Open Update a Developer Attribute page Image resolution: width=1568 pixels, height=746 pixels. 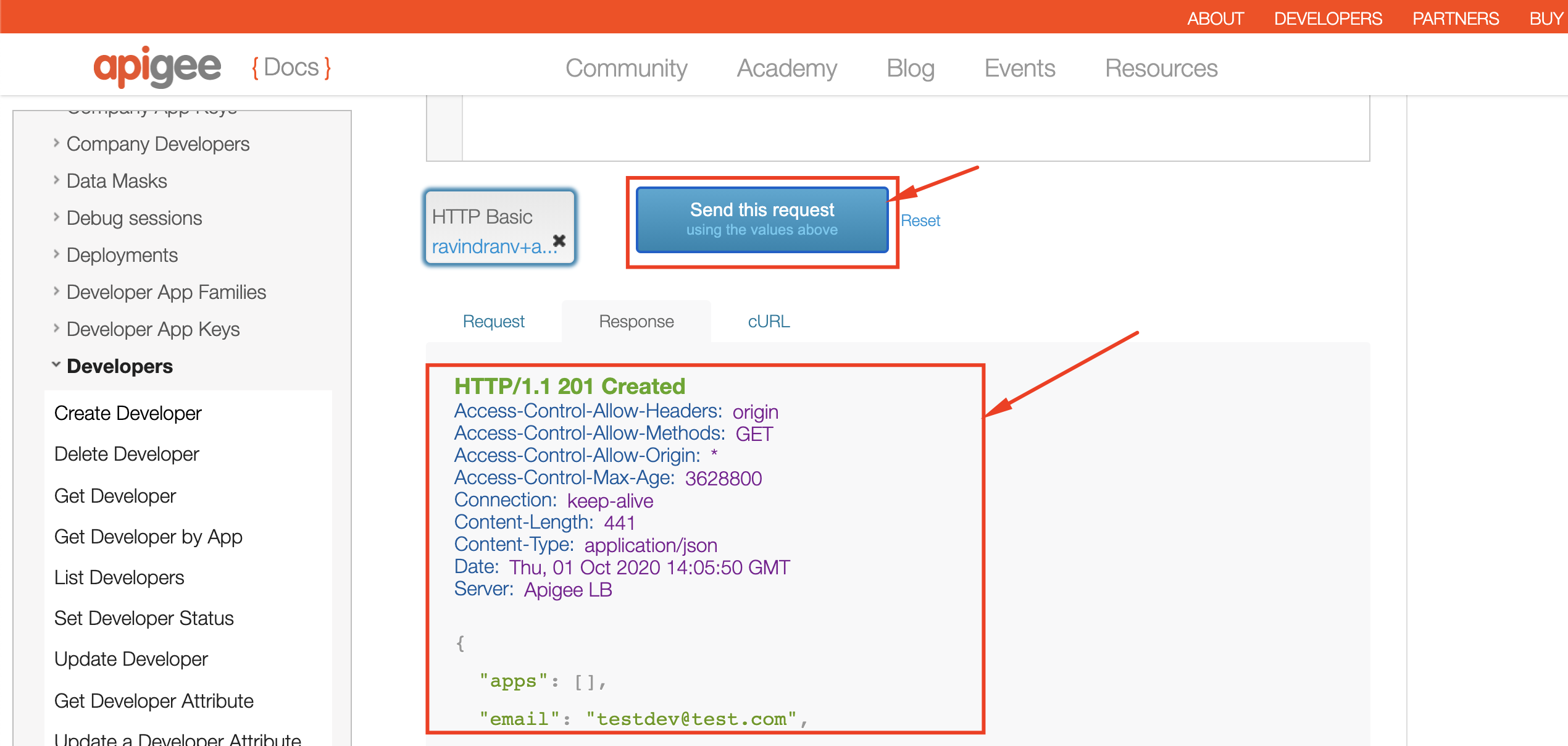click(x=178, y=739)
